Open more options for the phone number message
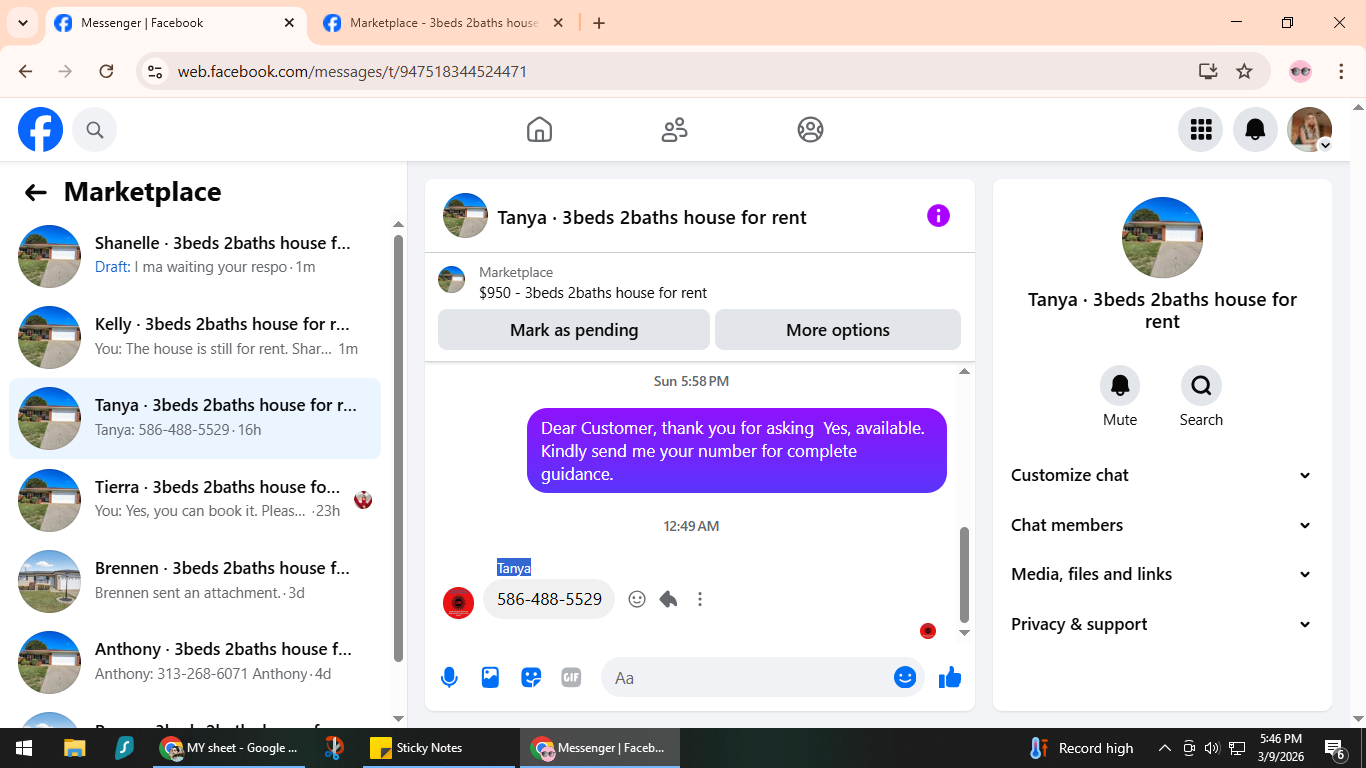 coord(700,599)
